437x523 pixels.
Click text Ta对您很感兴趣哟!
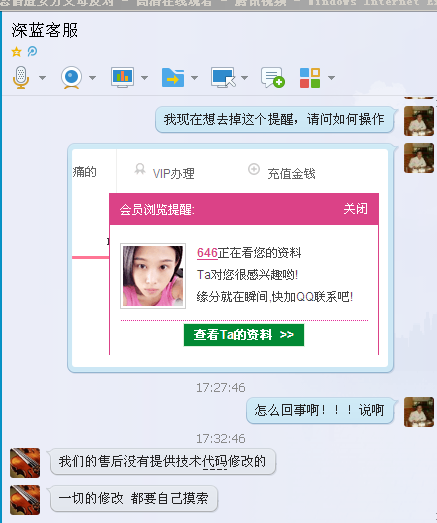247,275
